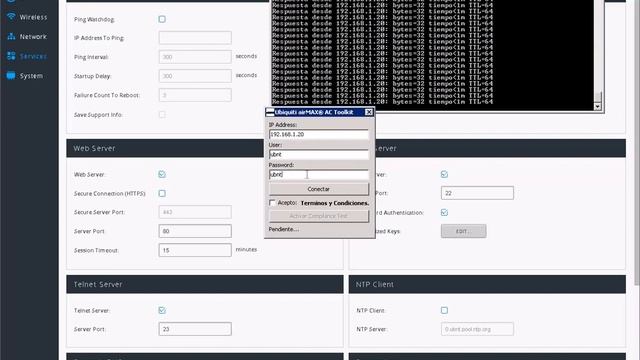This screenshot has width=640, height=360.
Task: Click the Ping Interval field
Action: (195, 57)
